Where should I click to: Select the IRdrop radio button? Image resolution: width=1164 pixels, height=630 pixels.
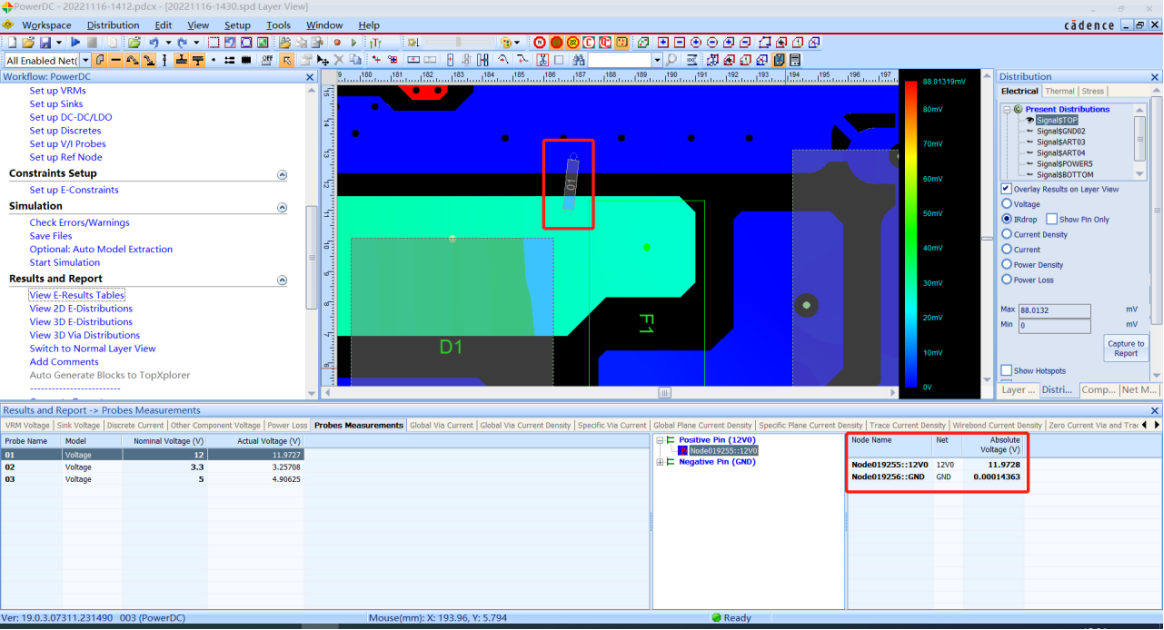(1007, 219)
